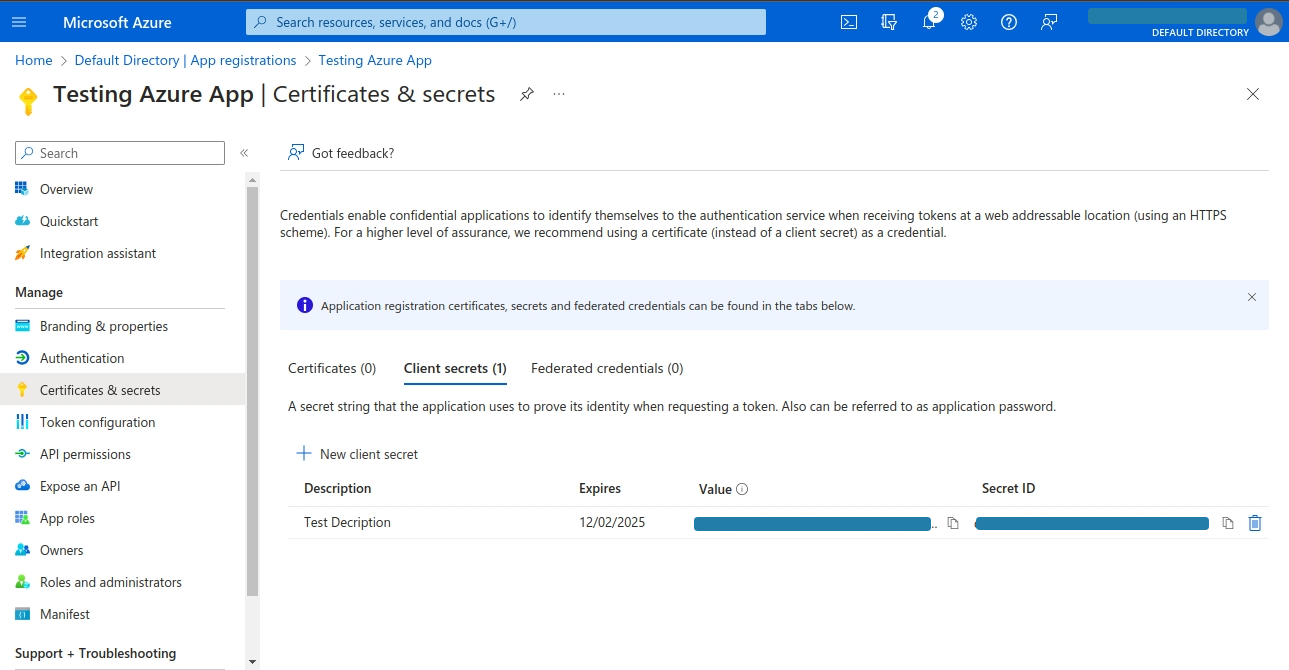The width and height of the screenshot is (1289, 670).
Task: Click the Home breadcrumb link
Action: [x=33, y=60]
